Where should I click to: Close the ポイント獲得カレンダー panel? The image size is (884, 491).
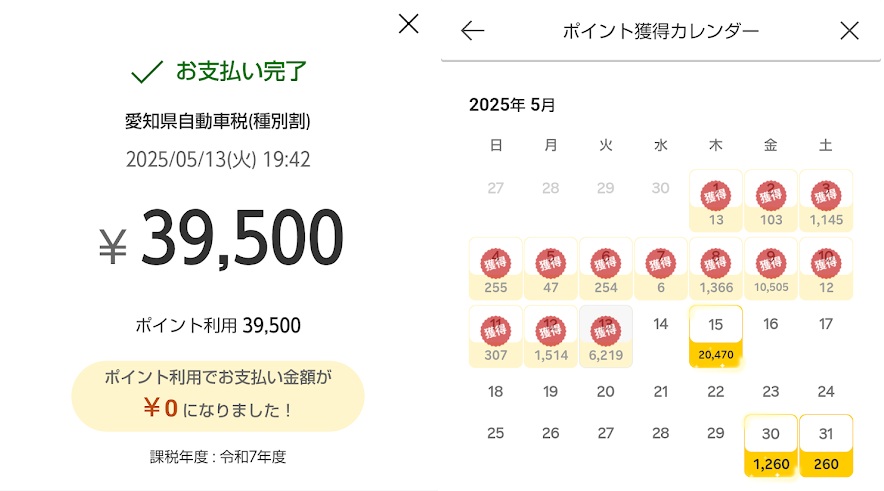click(849, 31)
